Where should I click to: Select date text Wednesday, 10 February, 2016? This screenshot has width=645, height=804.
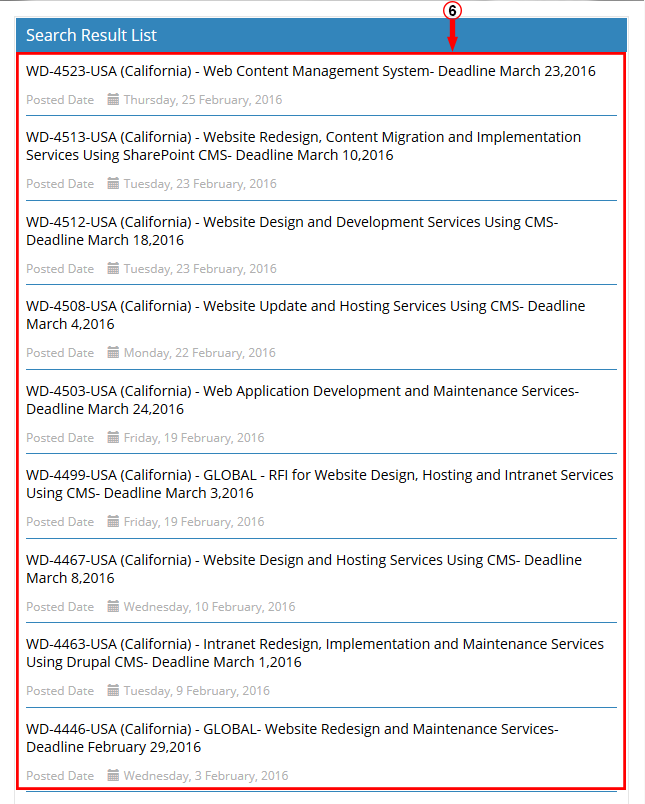(210, 607)
